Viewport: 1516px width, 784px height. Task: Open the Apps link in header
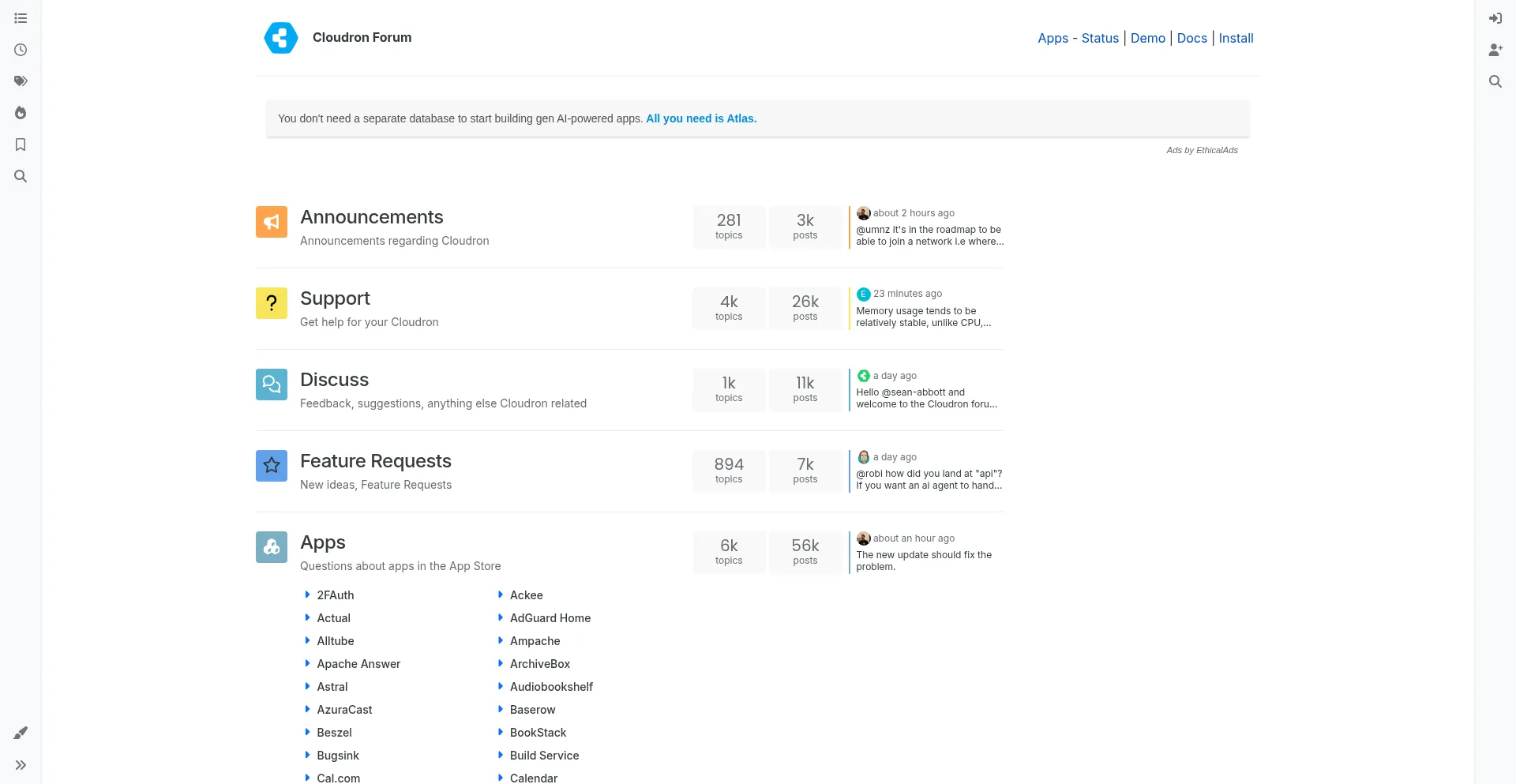pyautogui.click(x=1053, y=38)
